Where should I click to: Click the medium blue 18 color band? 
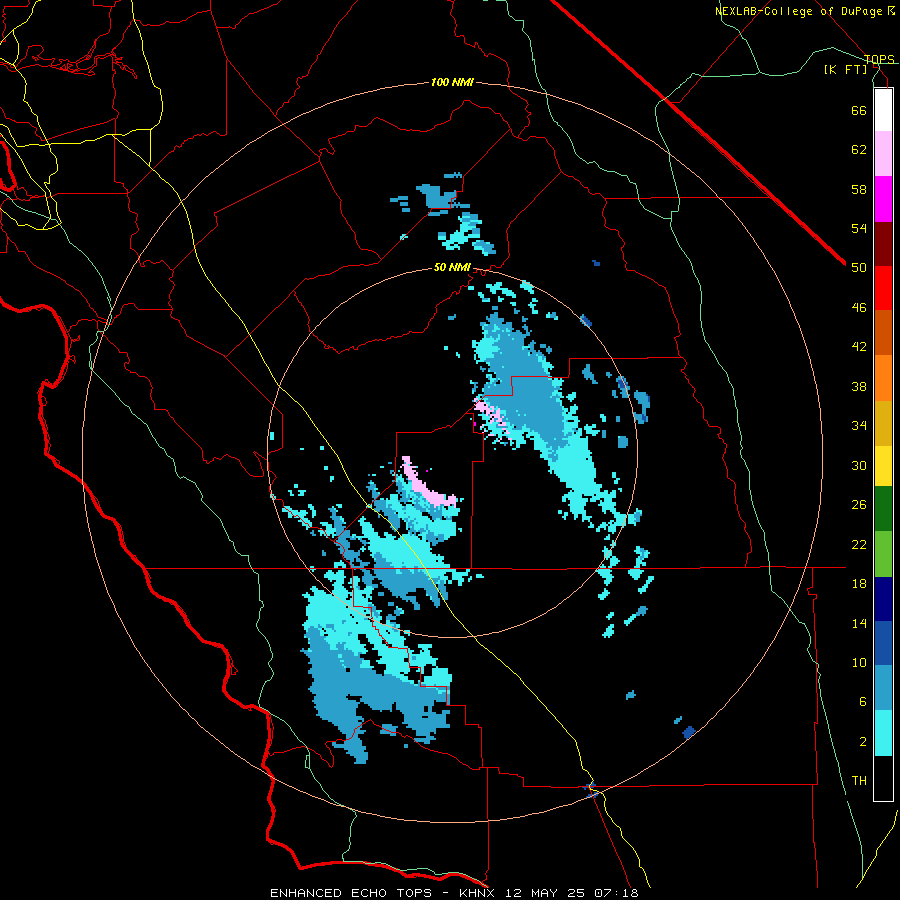click(883, 643)
